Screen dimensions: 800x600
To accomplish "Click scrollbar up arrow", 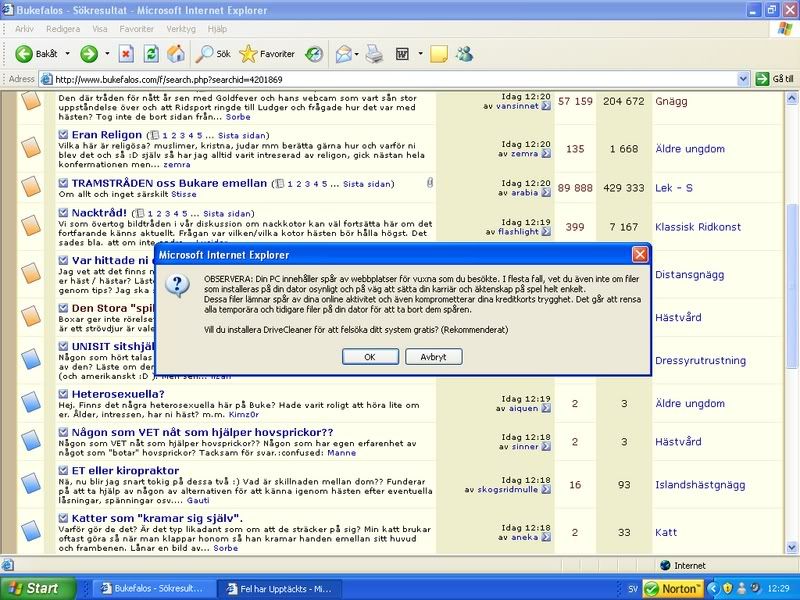I will 791,98.
